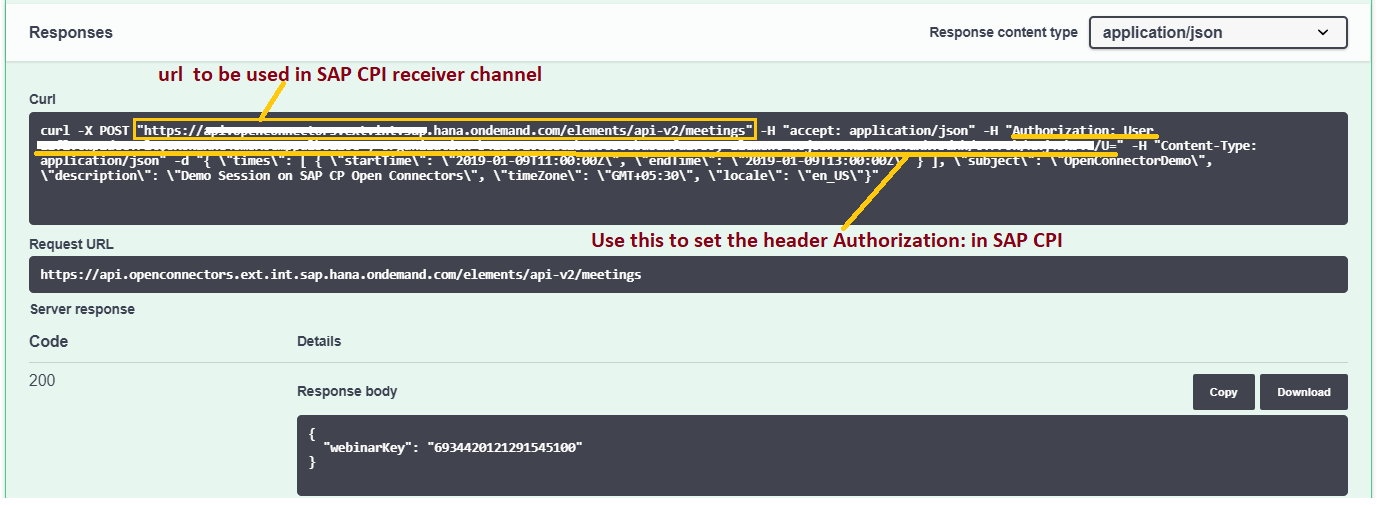Image resolution: width=1377 pixels, height=505 pixels.
Task: Copy the response body
Action: tap(1223, 392)
